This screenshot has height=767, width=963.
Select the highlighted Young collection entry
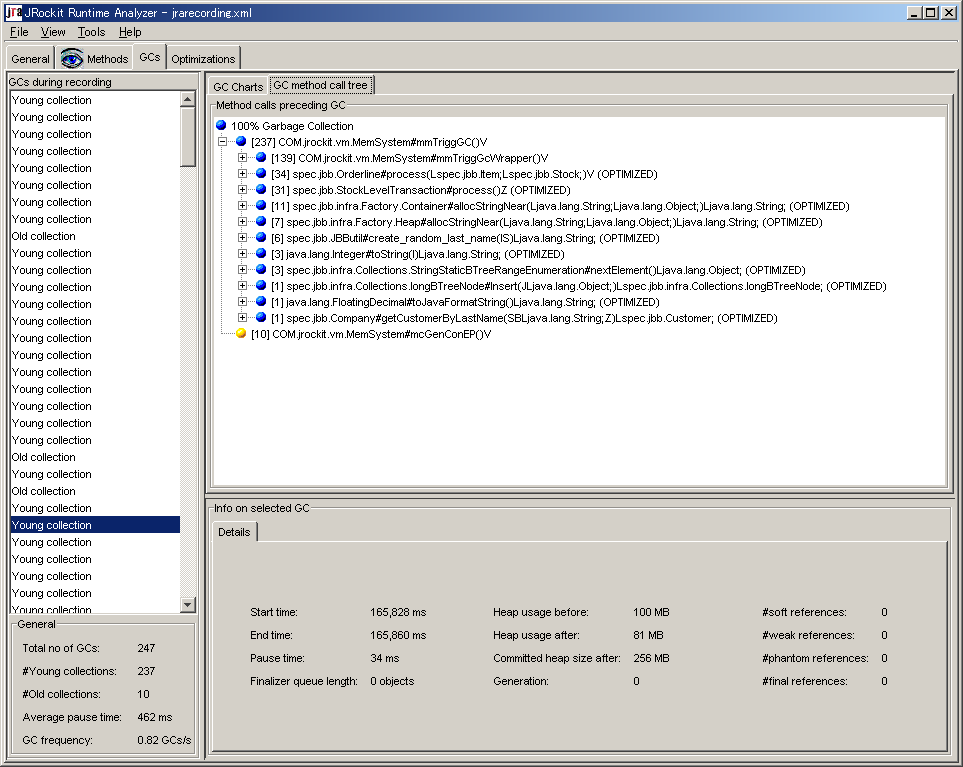click(x=95, y=524)
